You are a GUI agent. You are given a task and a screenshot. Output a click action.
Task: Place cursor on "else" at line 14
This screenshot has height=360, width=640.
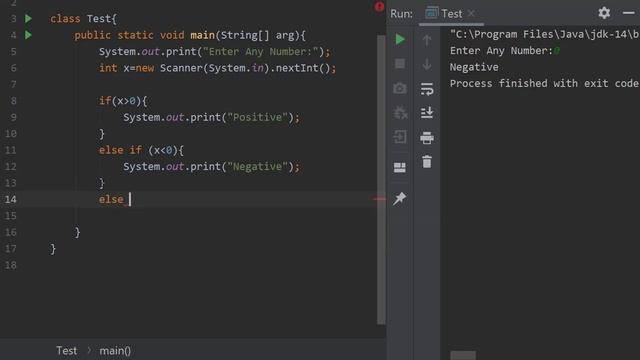click(111, 199)
